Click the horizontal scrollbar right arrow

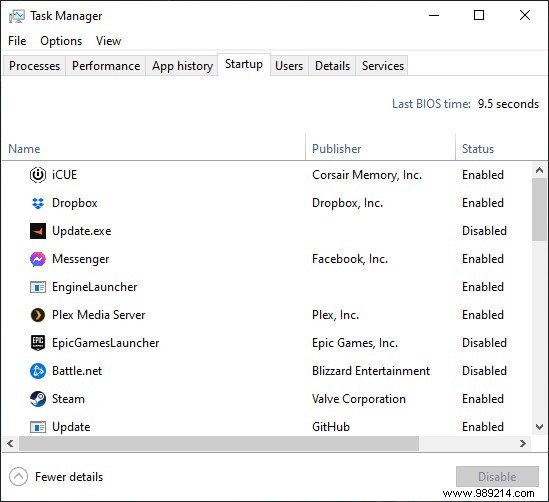click(x=523, y=444)
